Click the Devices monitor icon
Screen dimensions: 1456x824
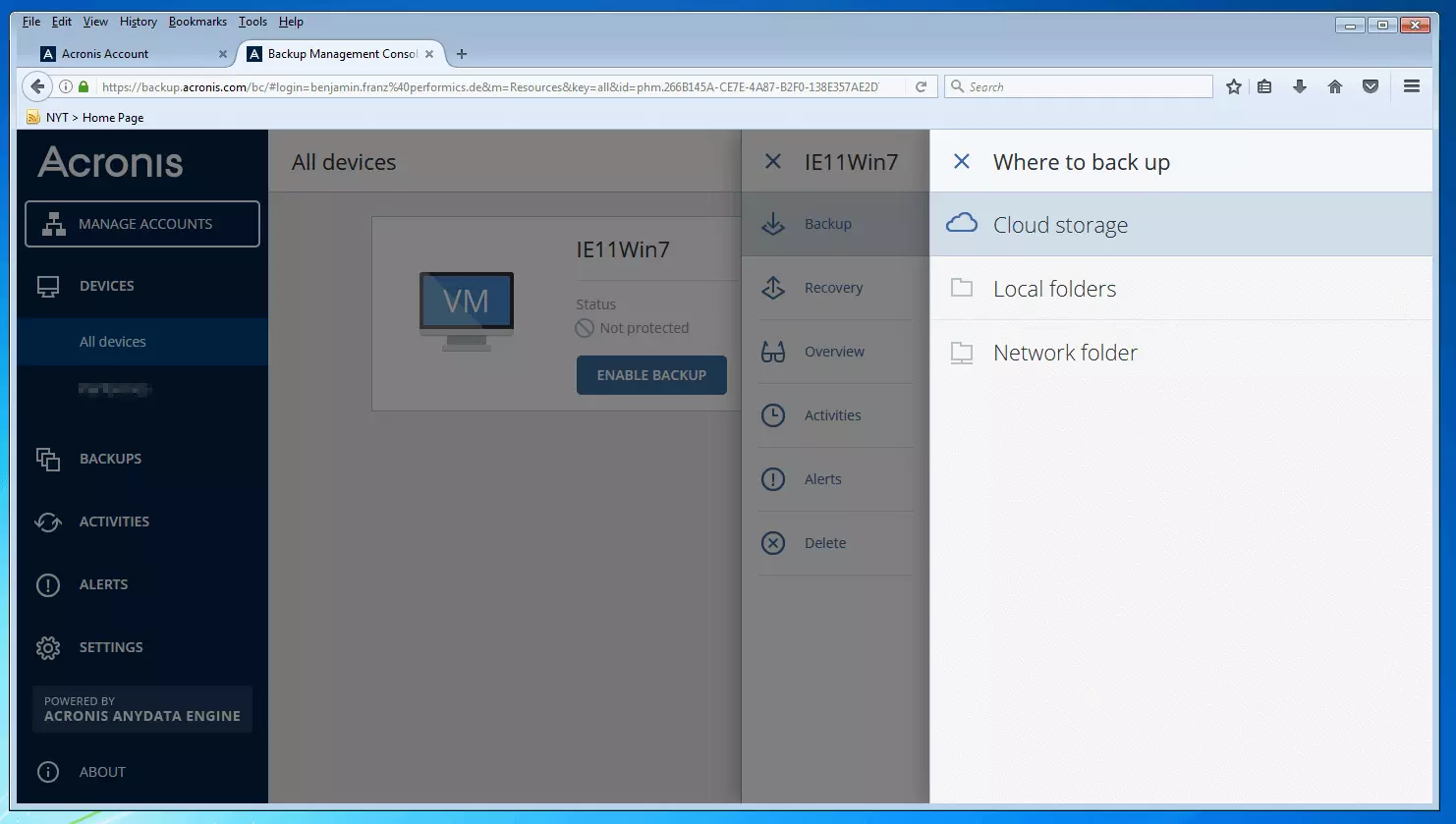(x=48, y=286)
